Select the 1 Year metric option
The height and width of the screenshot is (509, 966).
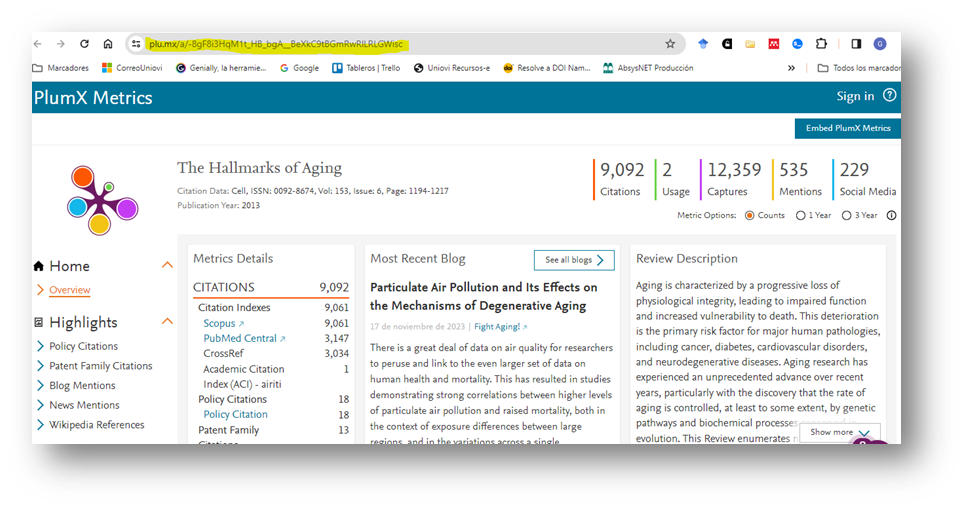point(800,215)
